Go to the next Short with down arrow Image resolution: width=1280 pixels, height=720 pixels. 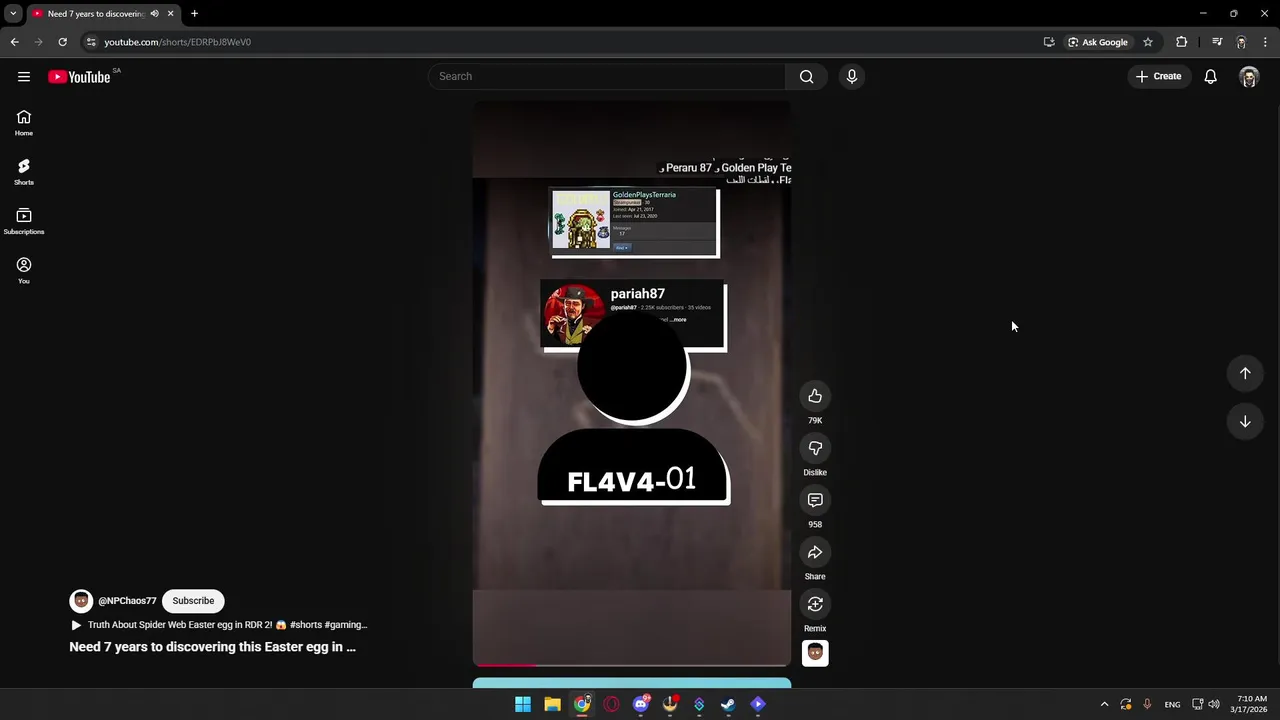1245,422
